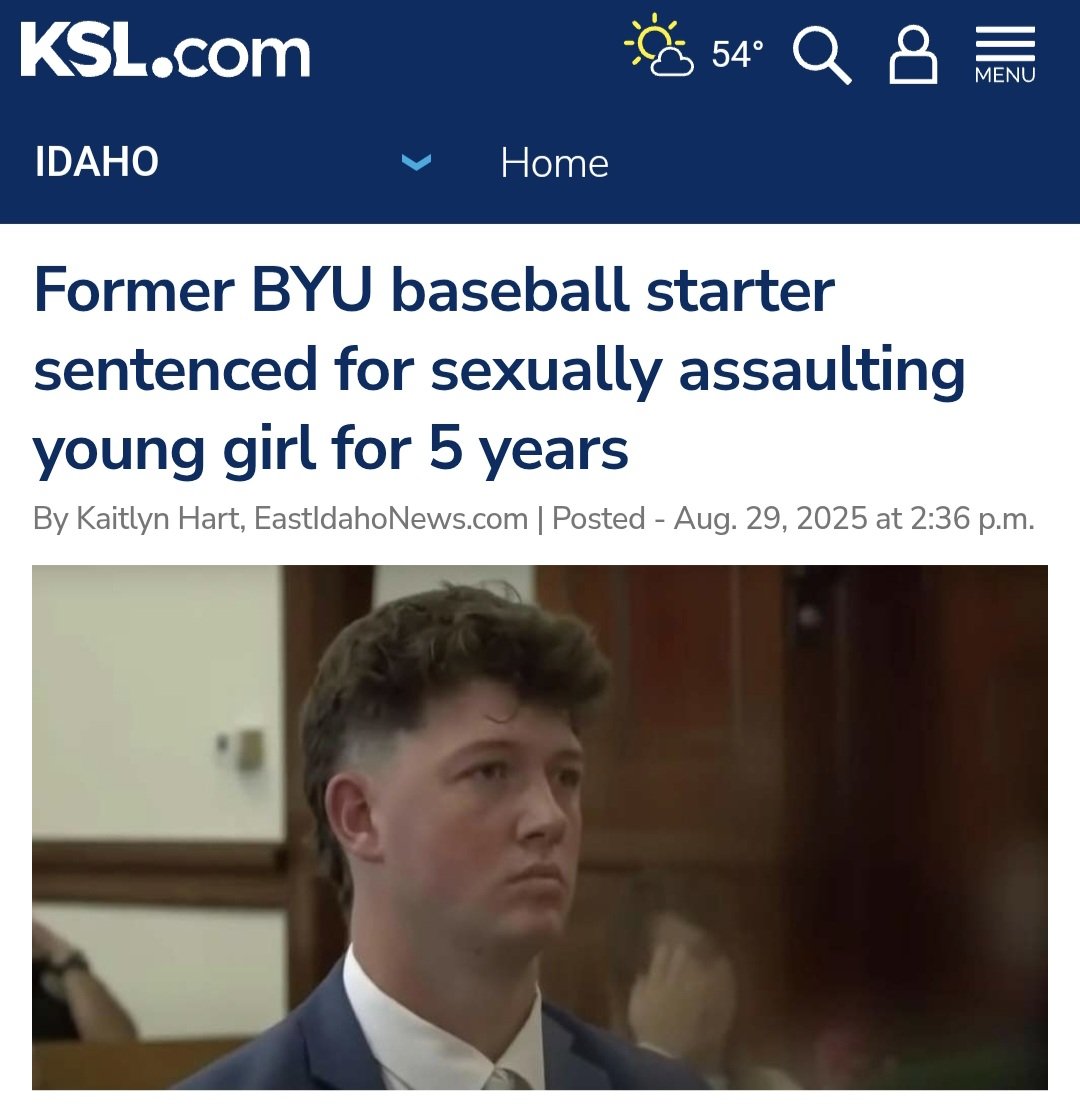Open the KSL.com homepage logo
The height and width of the screenshot is (1114, 1080).
pos(166,51)
